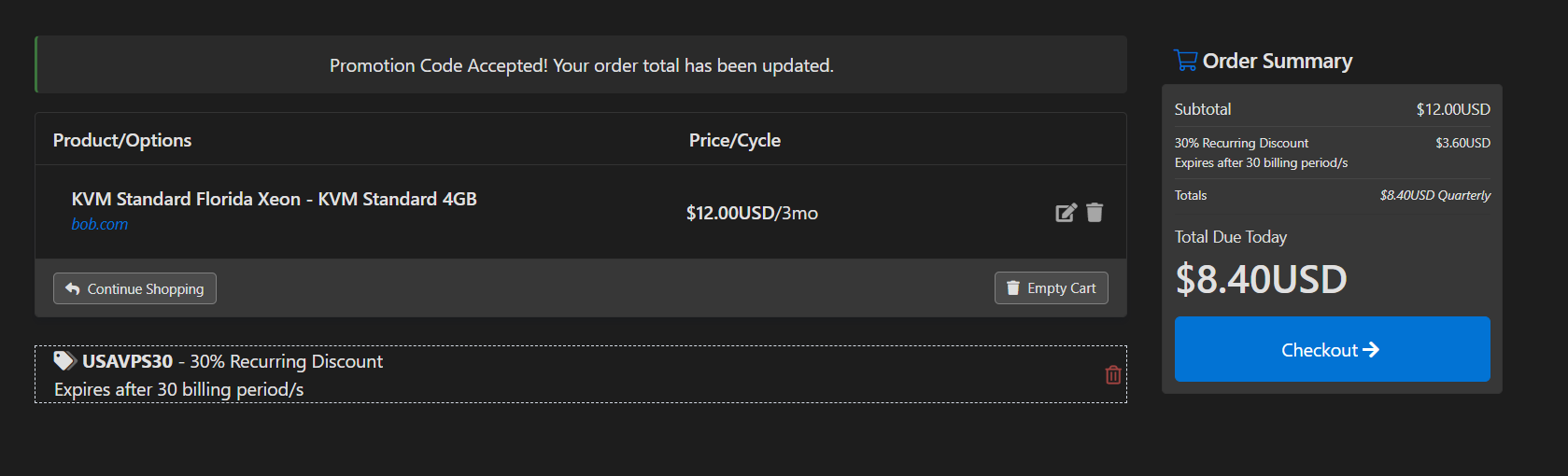Click the $8.40USD total due today amount
The width and height of the screenshot is (1568, 476).
click(x=1261, y=279)
